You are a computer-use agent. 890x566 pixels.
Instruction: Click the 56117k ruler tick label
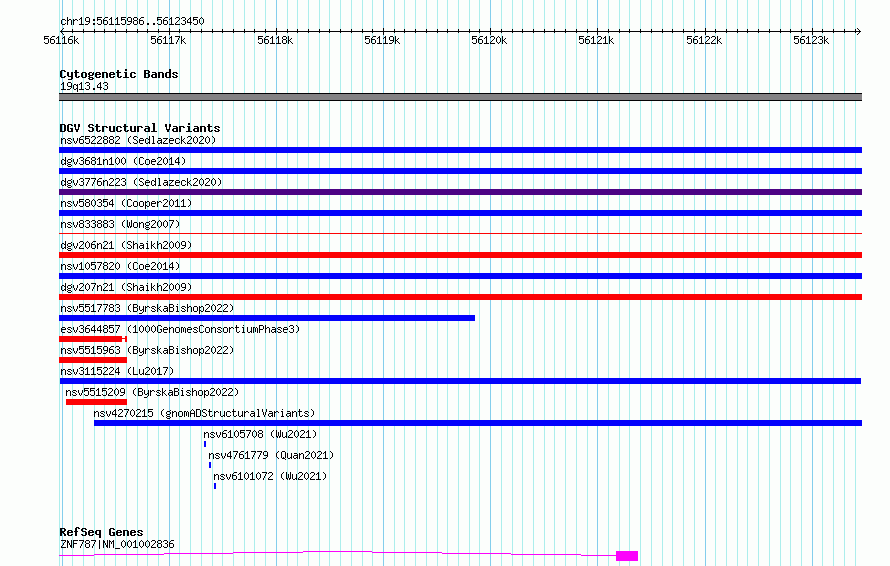pyautogui.click(x=168, y=40)
